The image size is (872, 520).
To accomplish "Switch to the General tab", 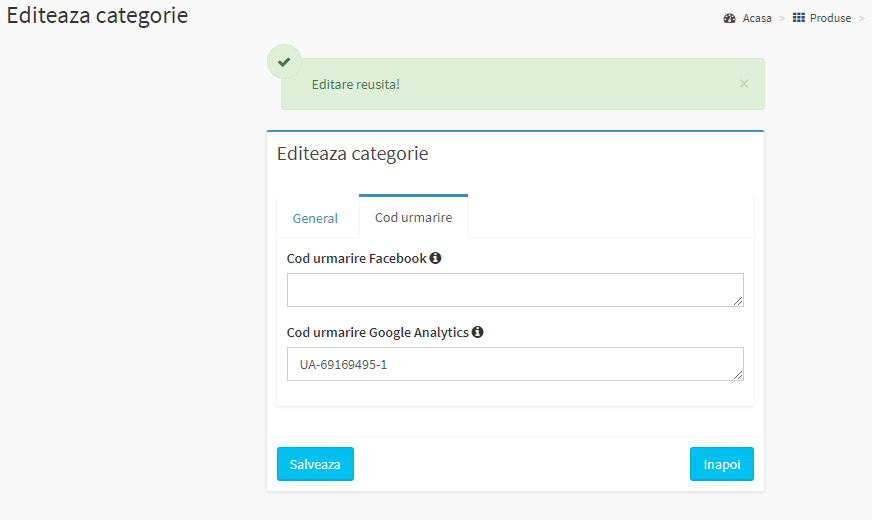I will pyautogui.click(x=315, y=218).
